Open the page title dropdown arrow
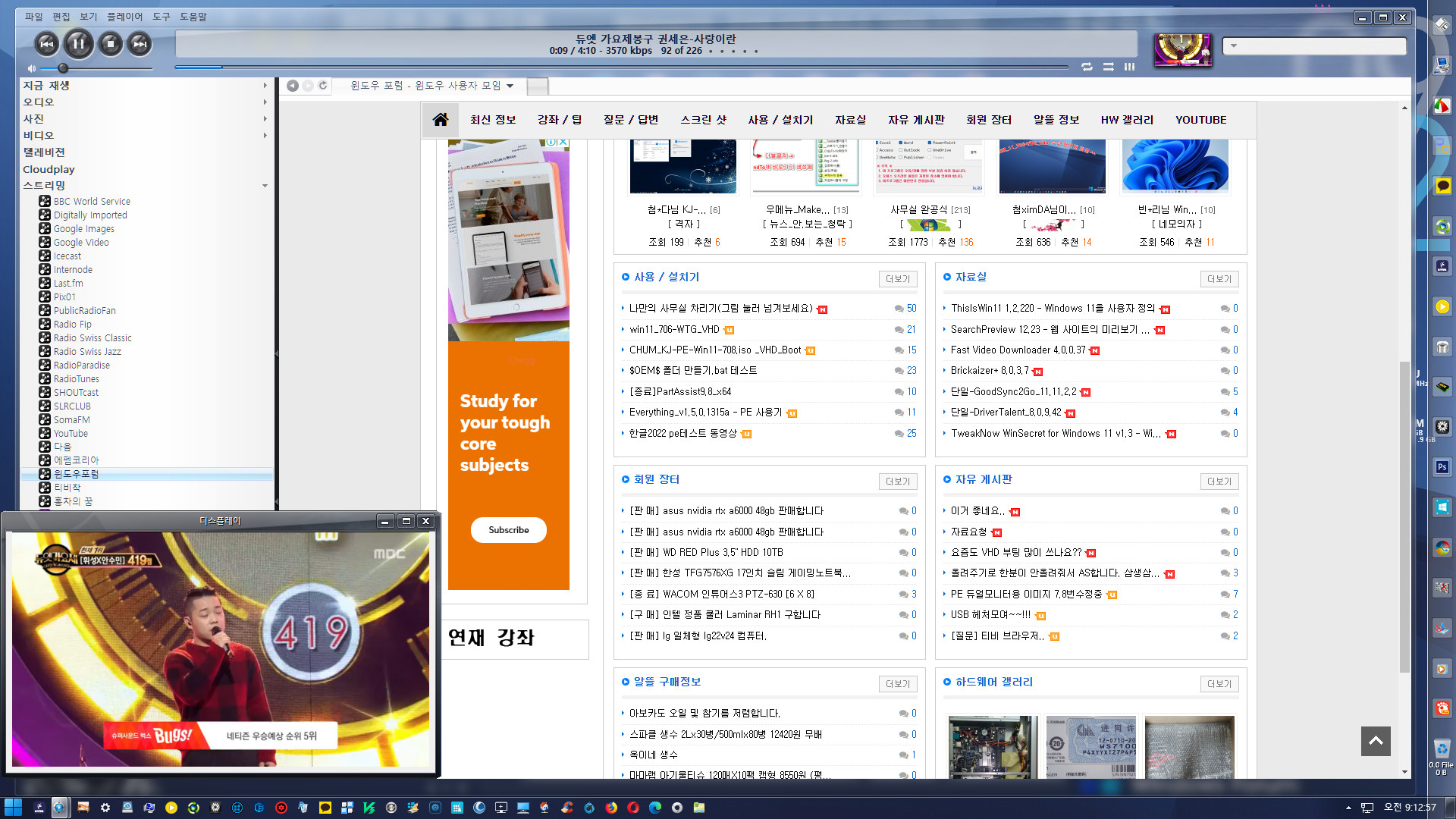Viewport: 1456px width, 819px height. coord(510,86)
